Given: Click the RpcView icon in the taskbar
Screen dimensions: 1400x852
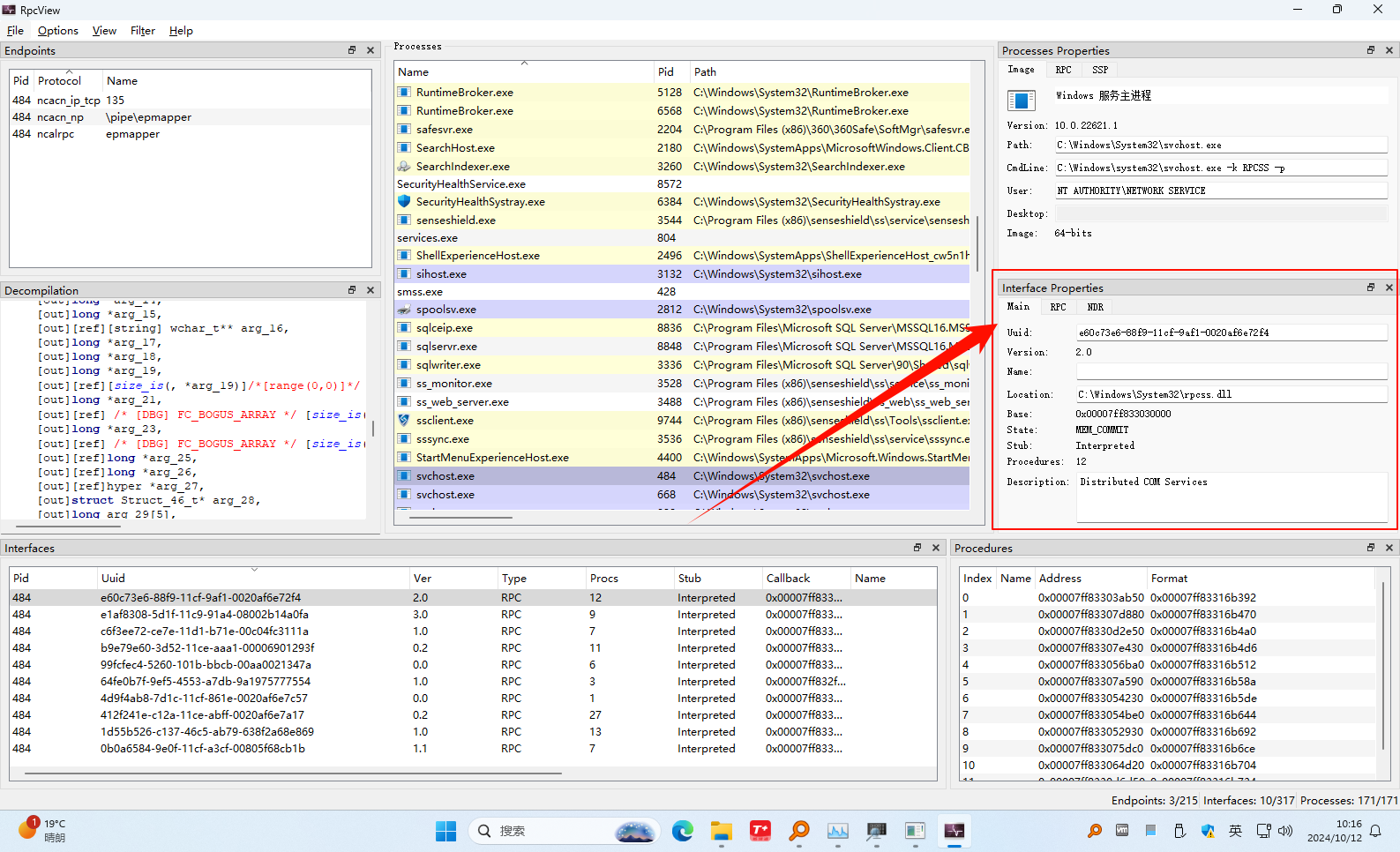Looking at the screenshot, I should pyautogui.click(x=954, y=831).
